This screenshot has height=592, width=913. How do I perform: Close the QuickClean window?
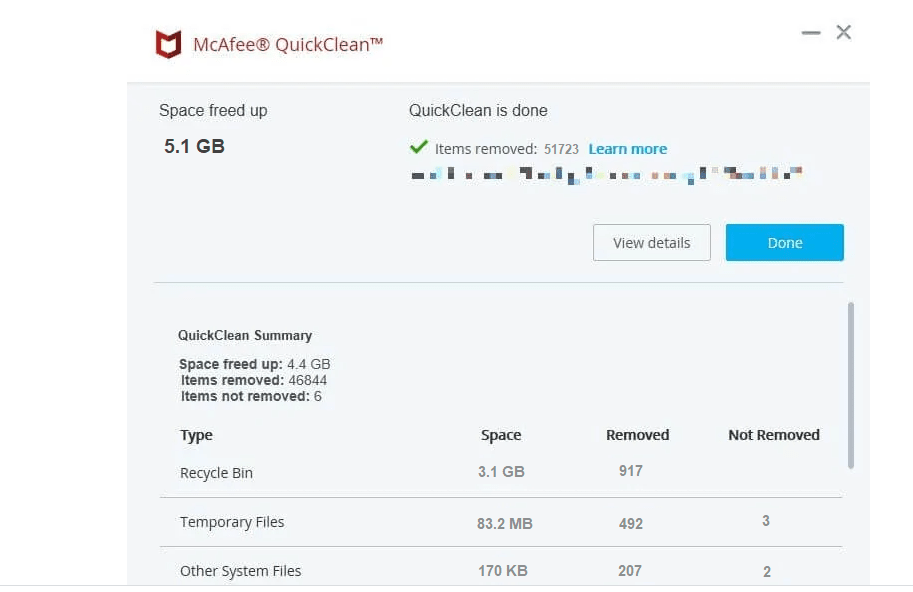pos(844,33)
